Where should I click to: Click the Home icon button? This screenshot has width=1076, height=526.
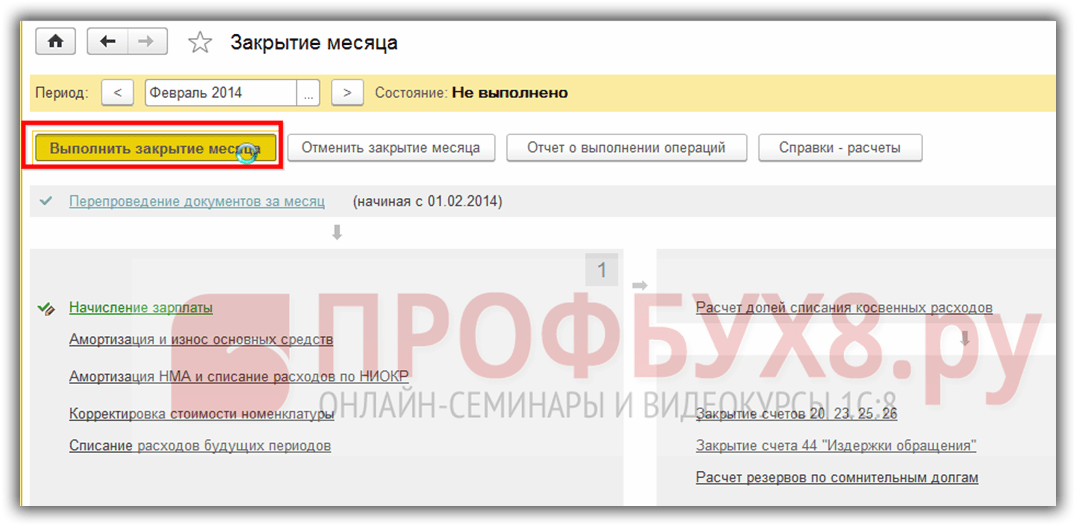(x=55, y=42)
